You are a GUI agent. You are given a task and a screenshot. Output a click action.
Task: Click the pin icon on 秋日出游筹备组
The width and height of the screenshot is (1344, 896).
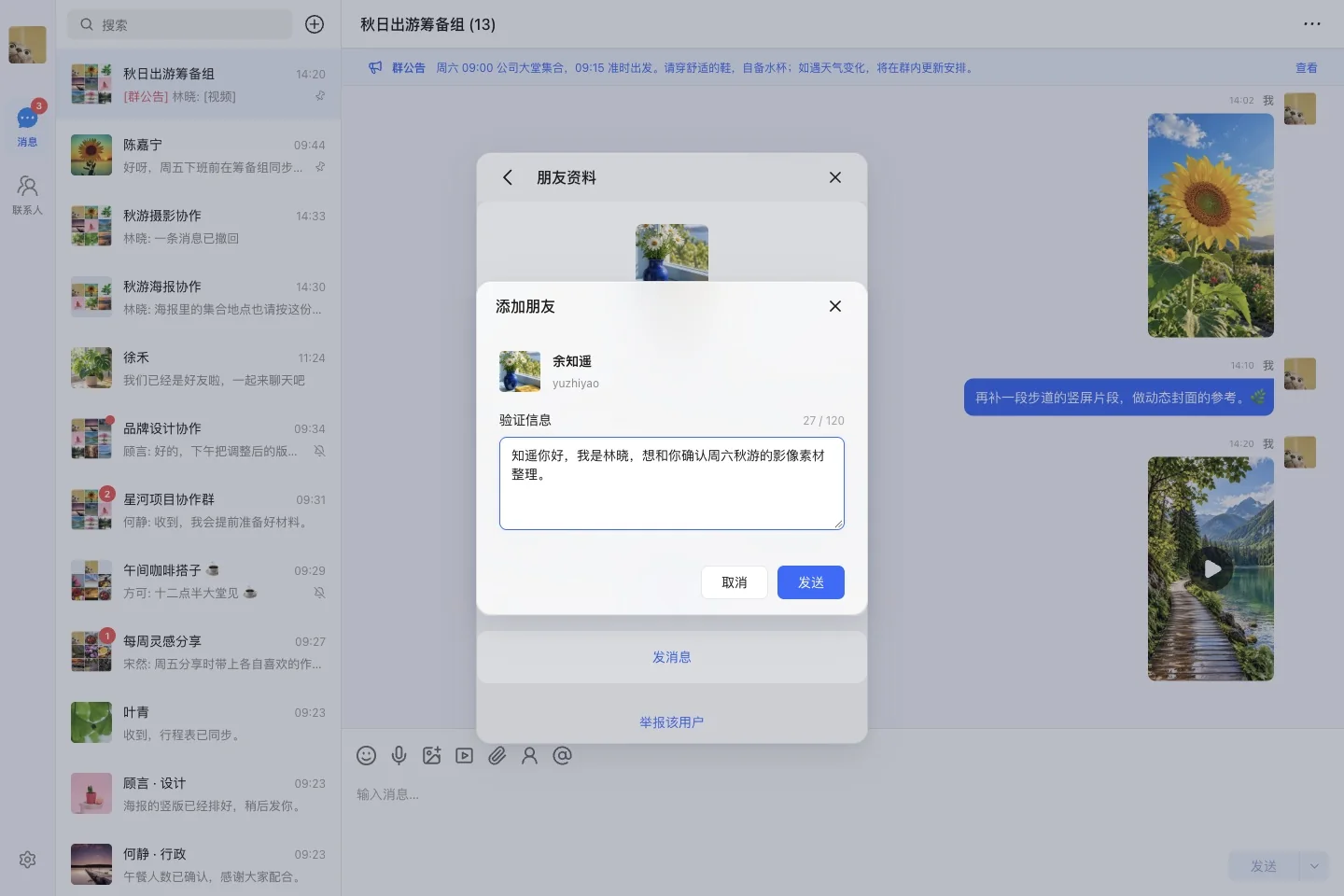[320, 95]
